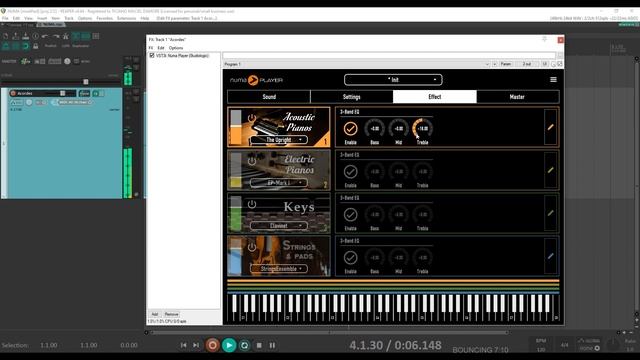Open the Program 1 preset dropdown
This screenshot has height=360, width=640.
[x=356, y=64]
